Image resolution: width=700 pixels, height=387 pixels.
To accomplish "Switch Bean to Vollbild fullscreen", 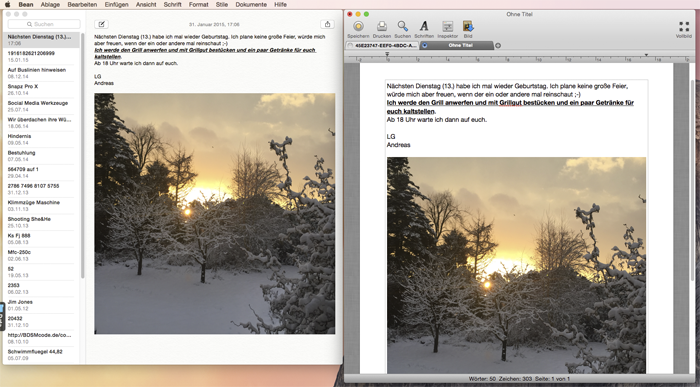I will (683, 26).
